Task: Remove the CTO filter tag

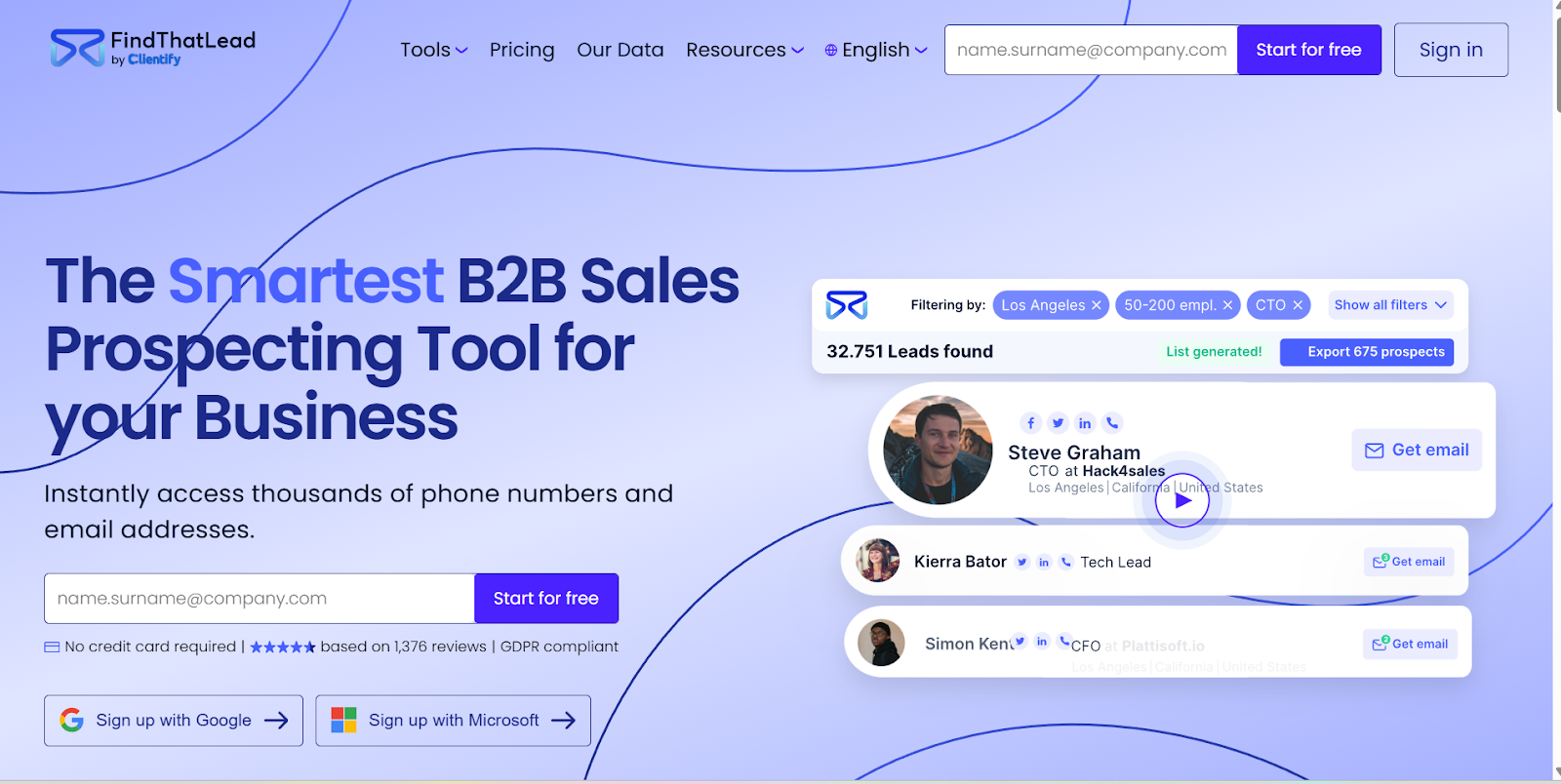Action: click(1298, 305)
